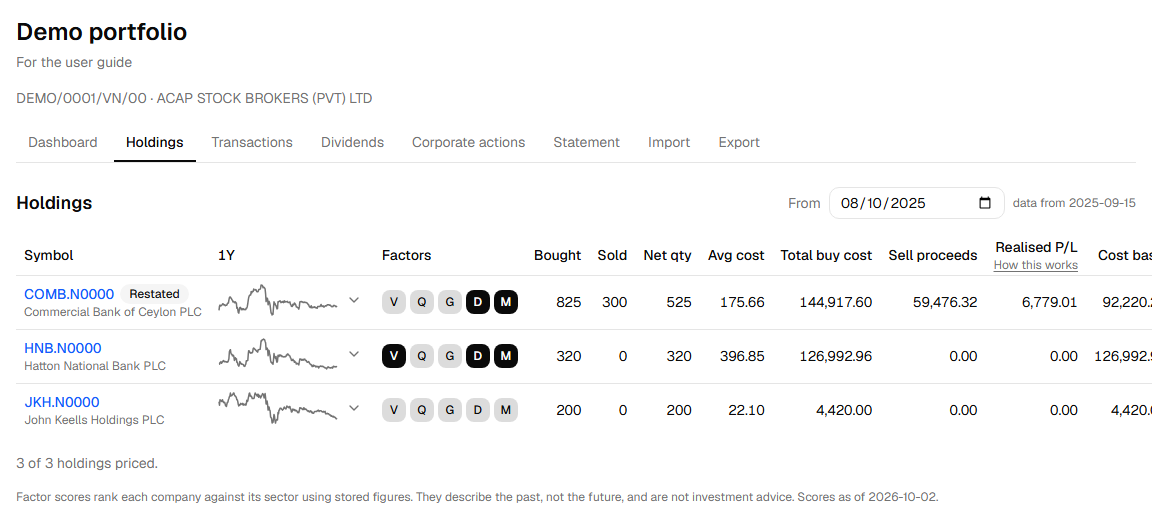Viewport: 1152px width, 521px height.
Task: Go to the Dividends tab
Action: (x=352, y=143)
